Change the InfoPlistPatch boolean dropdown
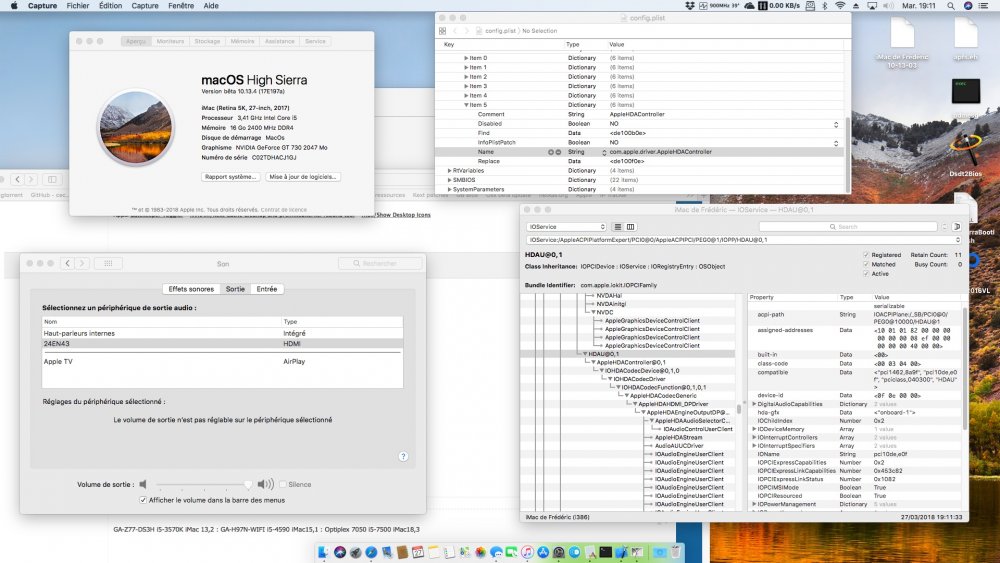Screen dimensions: 1000x563 click(x=835, y=143)
